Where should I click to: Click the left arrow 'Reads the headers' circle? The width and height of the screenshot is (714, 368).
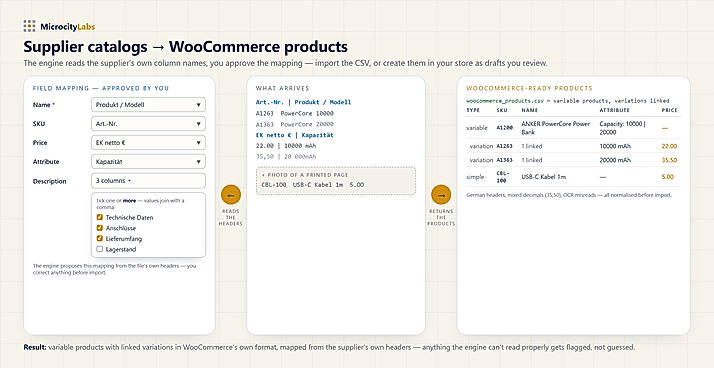[x=231, y=195]
